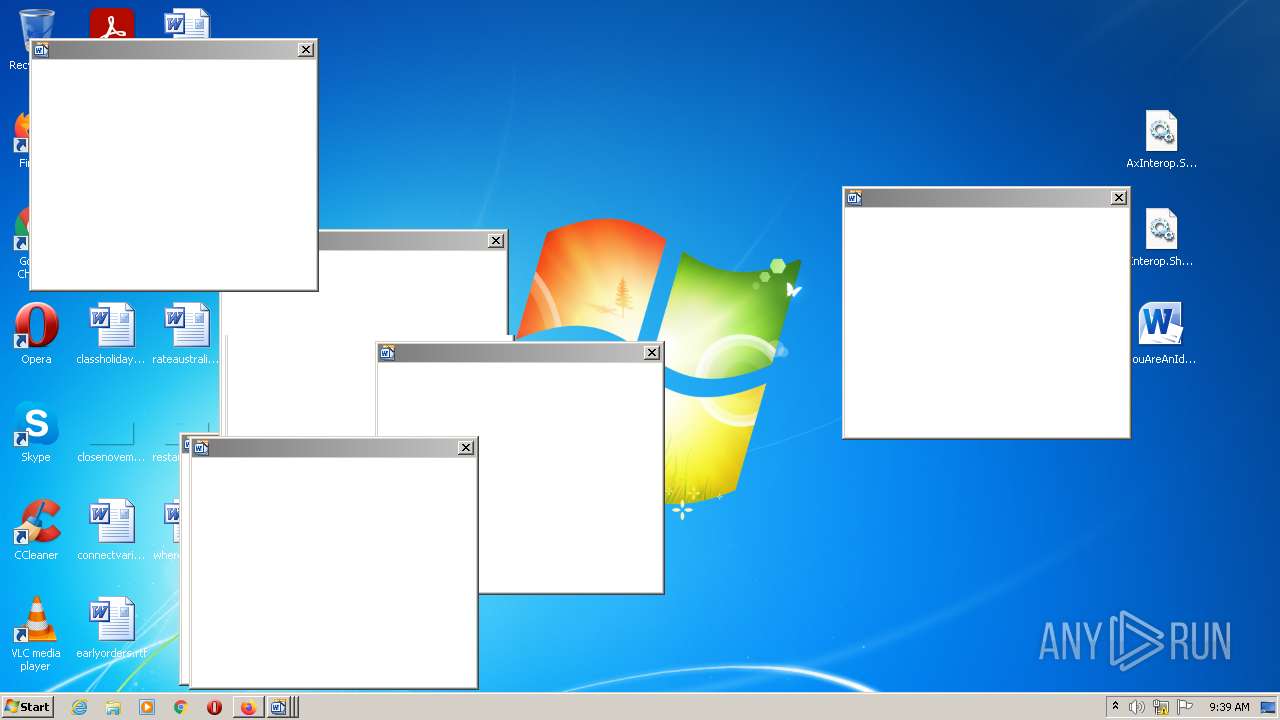Select the Adobe Acrobat desktop icon
The width and height of the screenshot is (1280, 720).
coord(111,23)
